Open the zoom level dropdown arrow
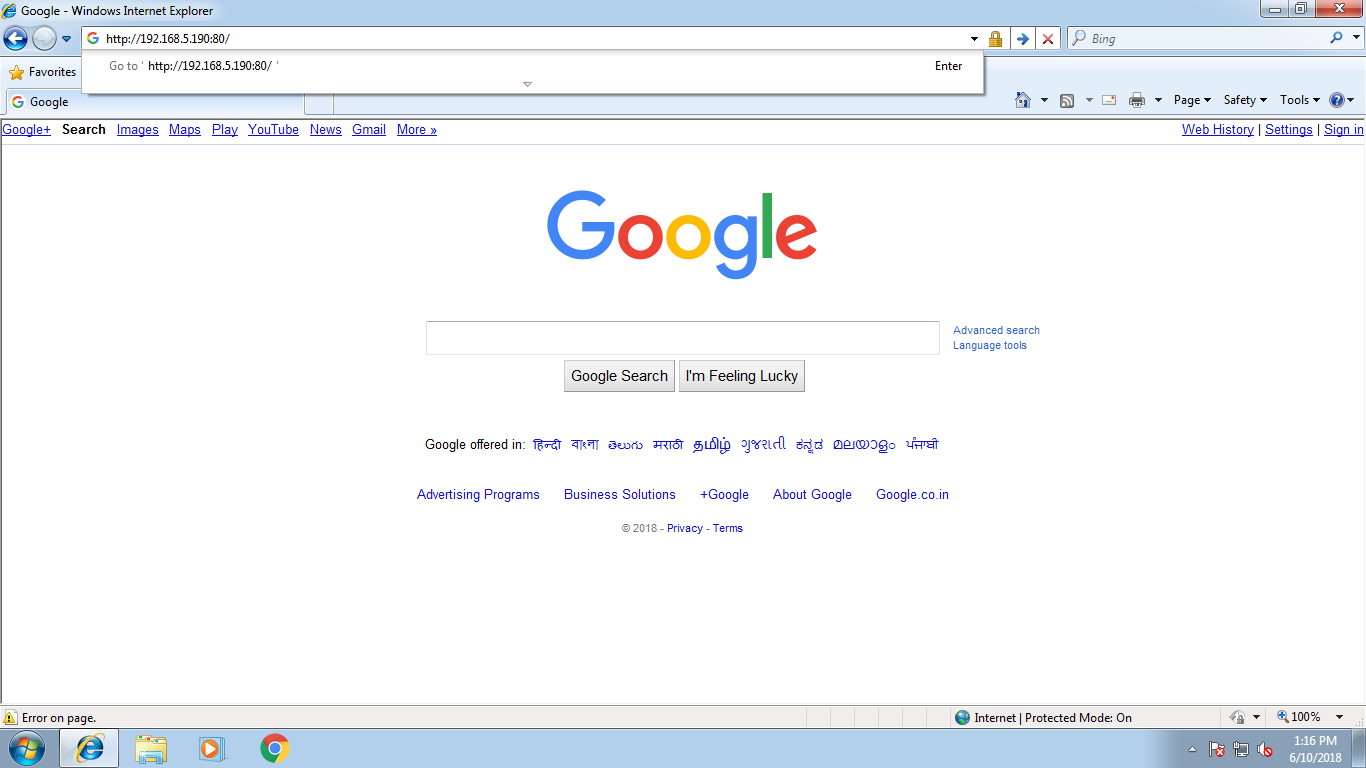 click(x=1341, y=717)
